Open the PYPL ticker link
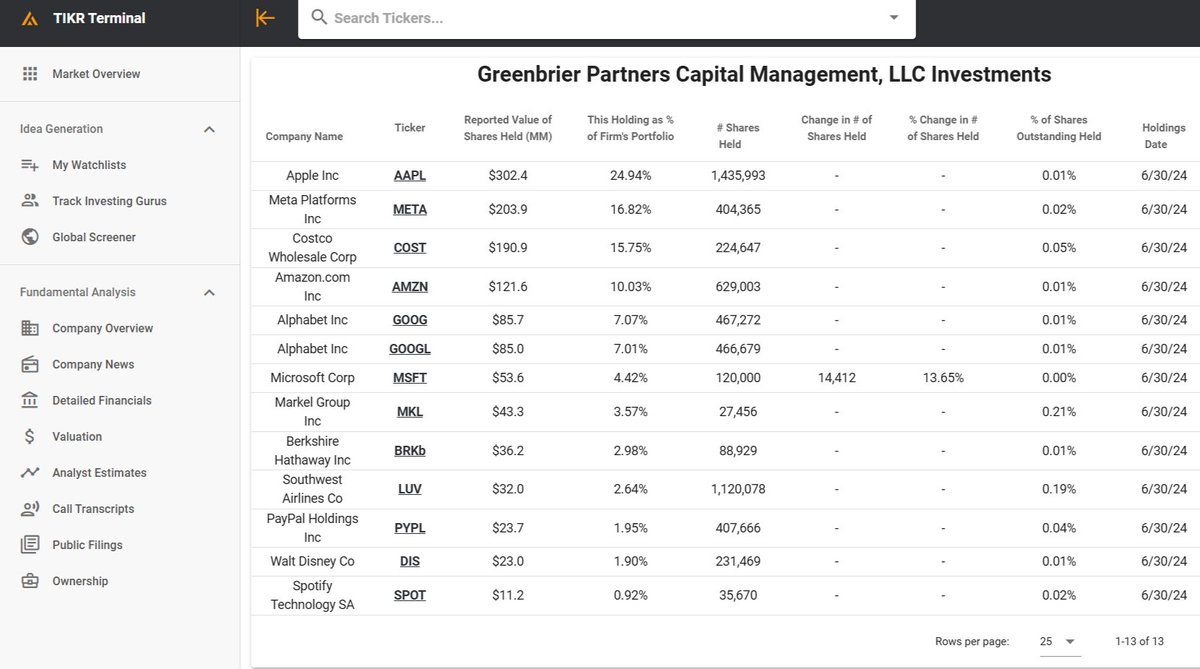 coord(410,528)
